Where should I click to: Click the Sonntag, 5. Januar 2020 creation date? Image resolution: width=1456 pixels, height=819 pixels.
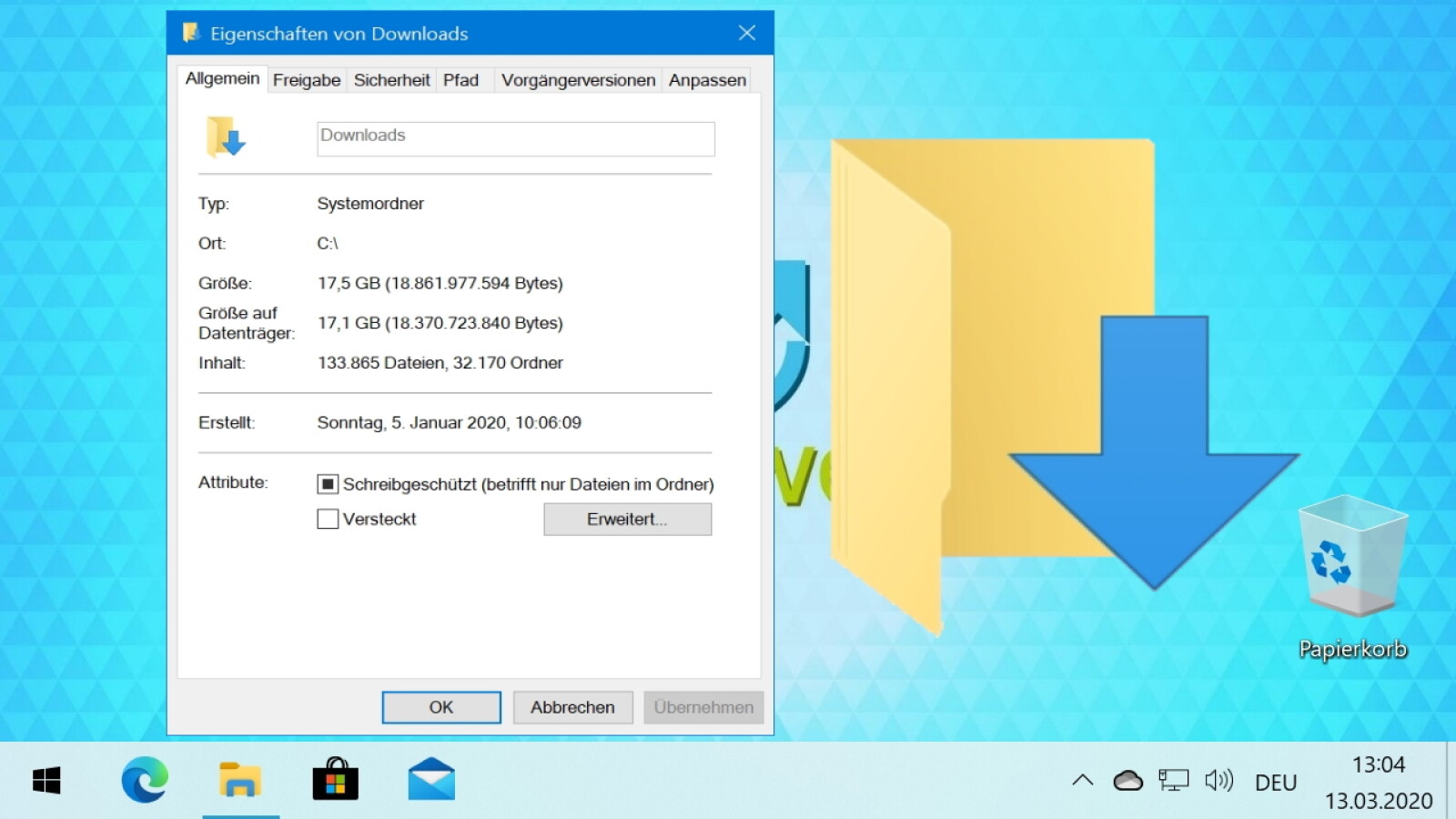pyautogui.click(x=450, y=422)
